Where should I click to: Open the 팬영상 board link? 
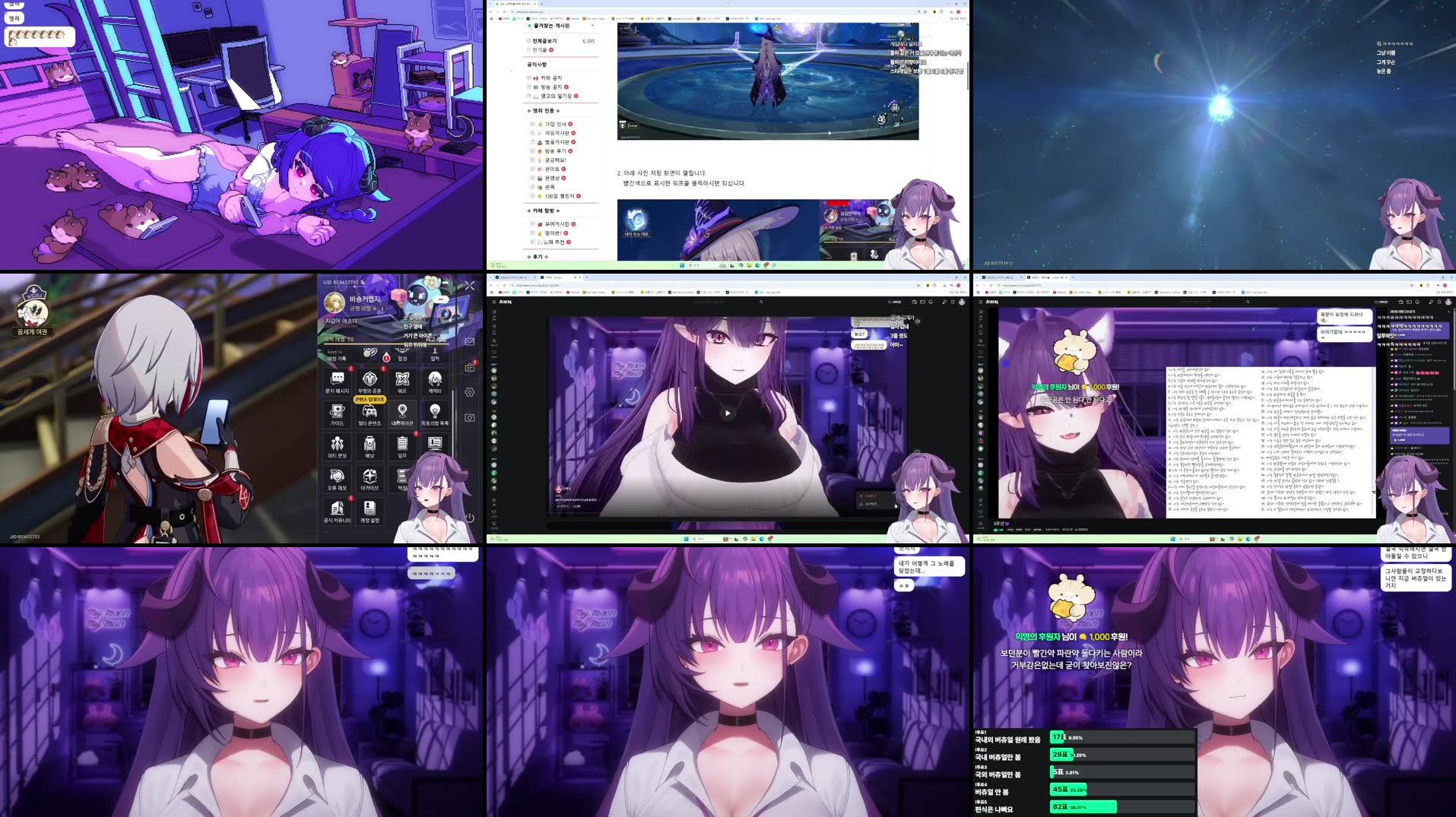553,179
